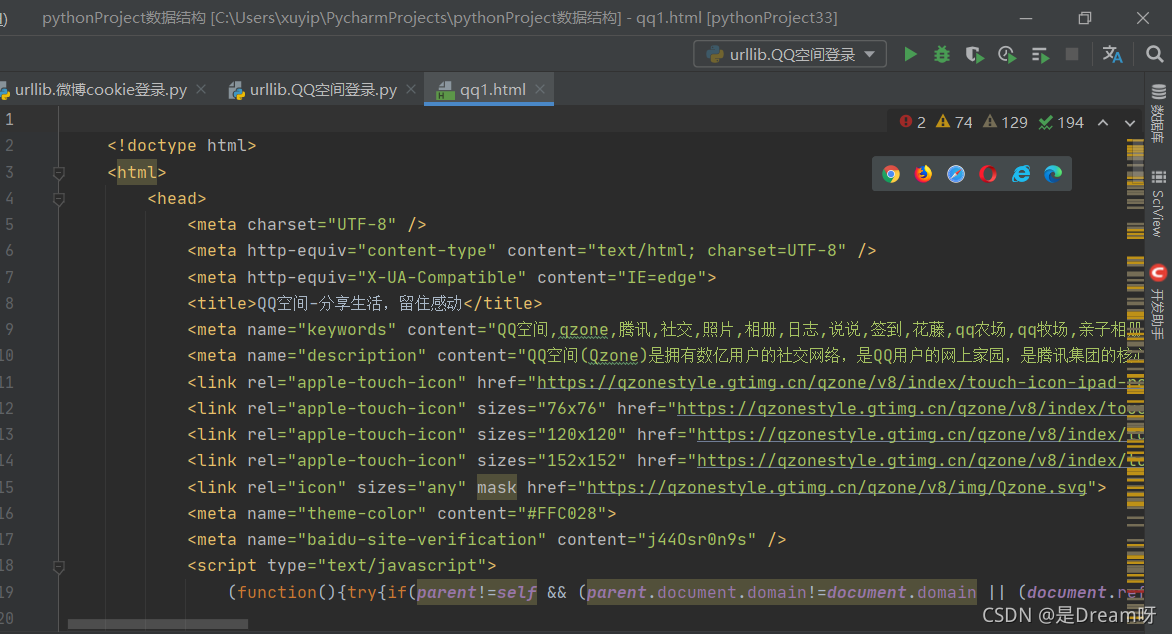Viewport: 1172px width, 634px height.
Task: Preview qq1.html in Safari
Action: coord(955,174)
